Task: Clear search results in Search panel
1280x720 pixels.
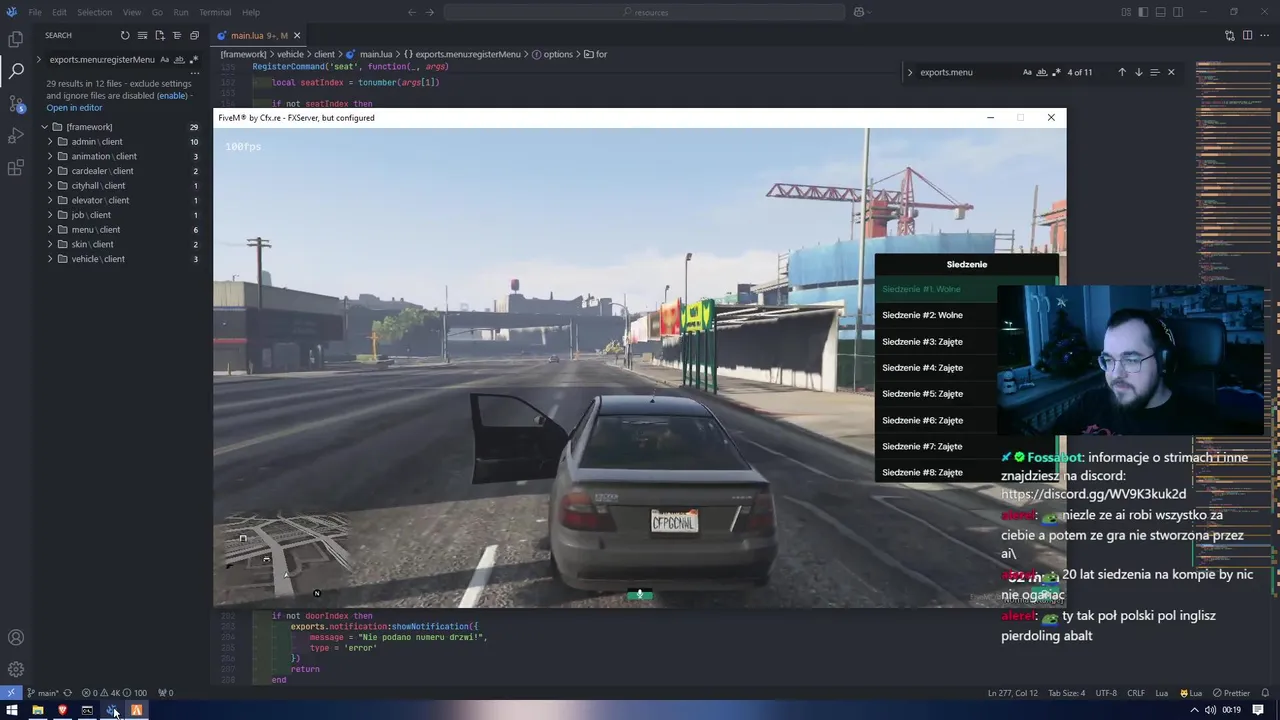Action: click(142, 35)
